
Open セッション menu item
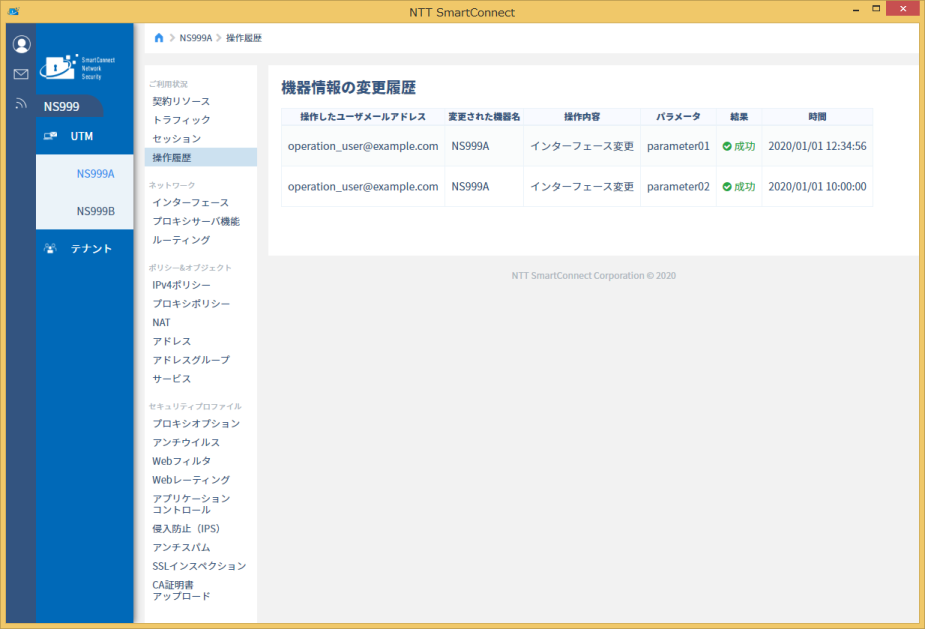(x=176, y=139)
